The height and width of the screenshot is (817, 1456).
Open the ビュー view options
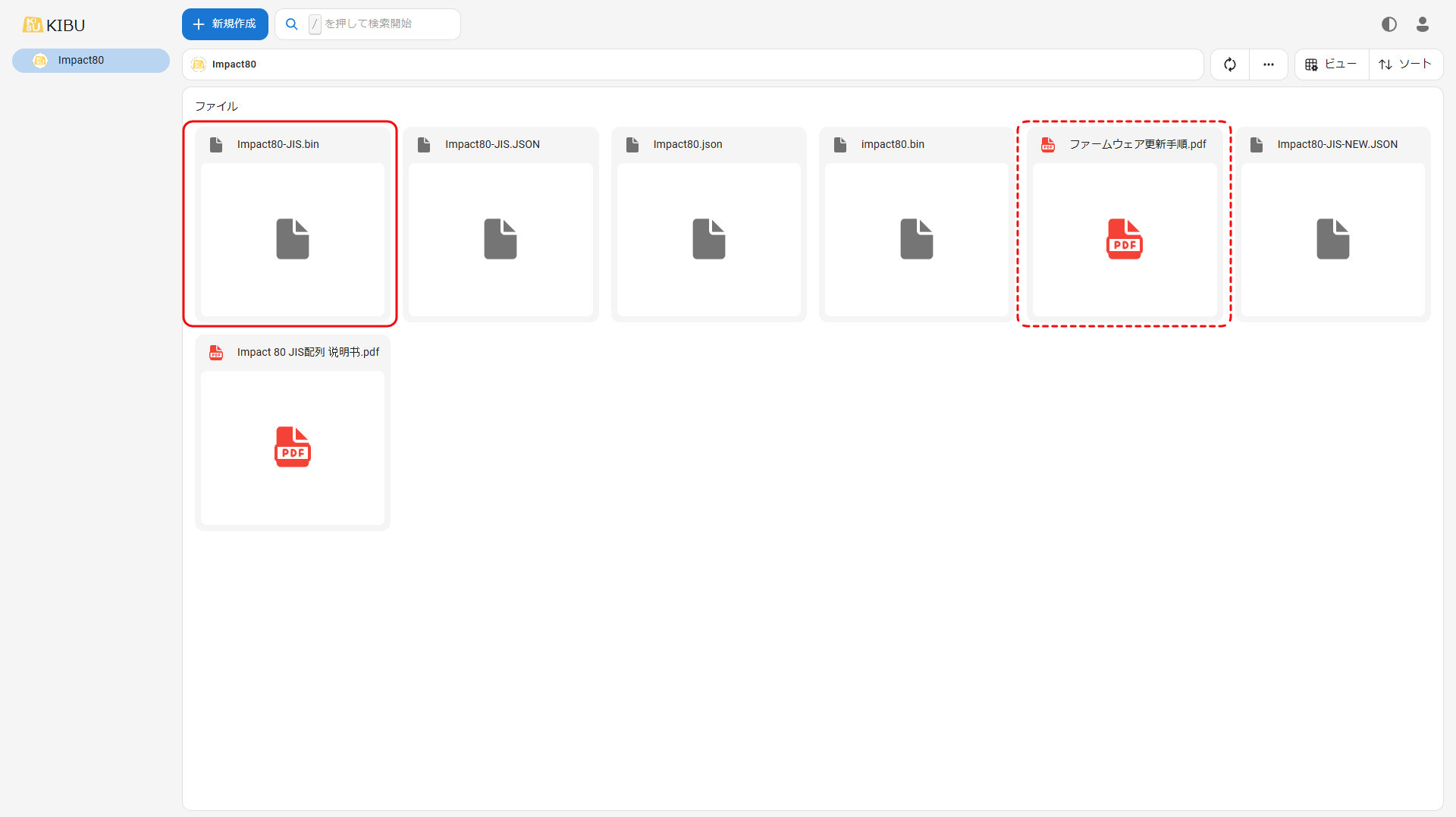[1331, 64]
